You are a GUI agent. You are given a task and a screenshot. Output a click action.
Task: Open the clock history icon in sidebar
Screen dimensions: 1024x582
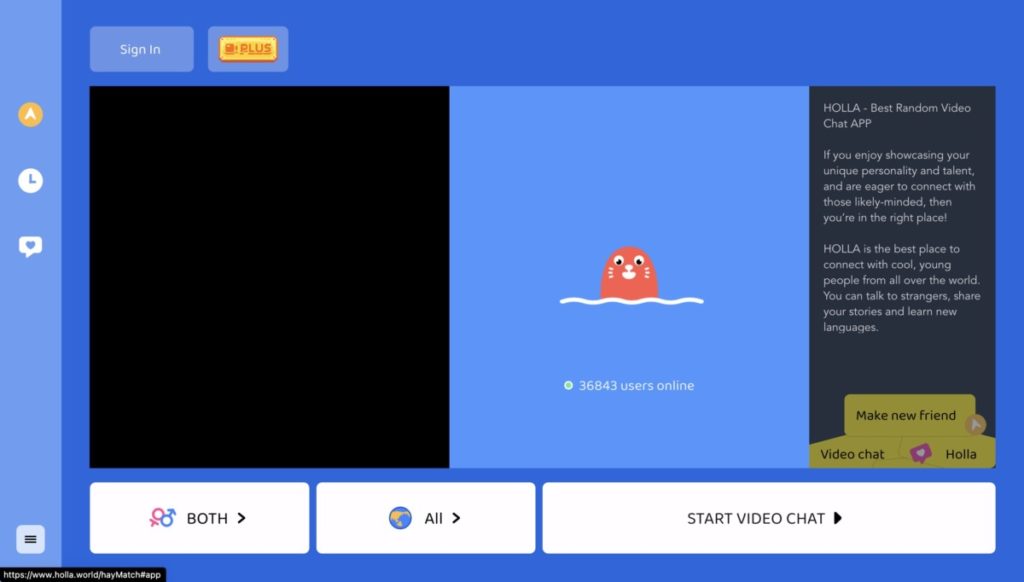(30, 180)
